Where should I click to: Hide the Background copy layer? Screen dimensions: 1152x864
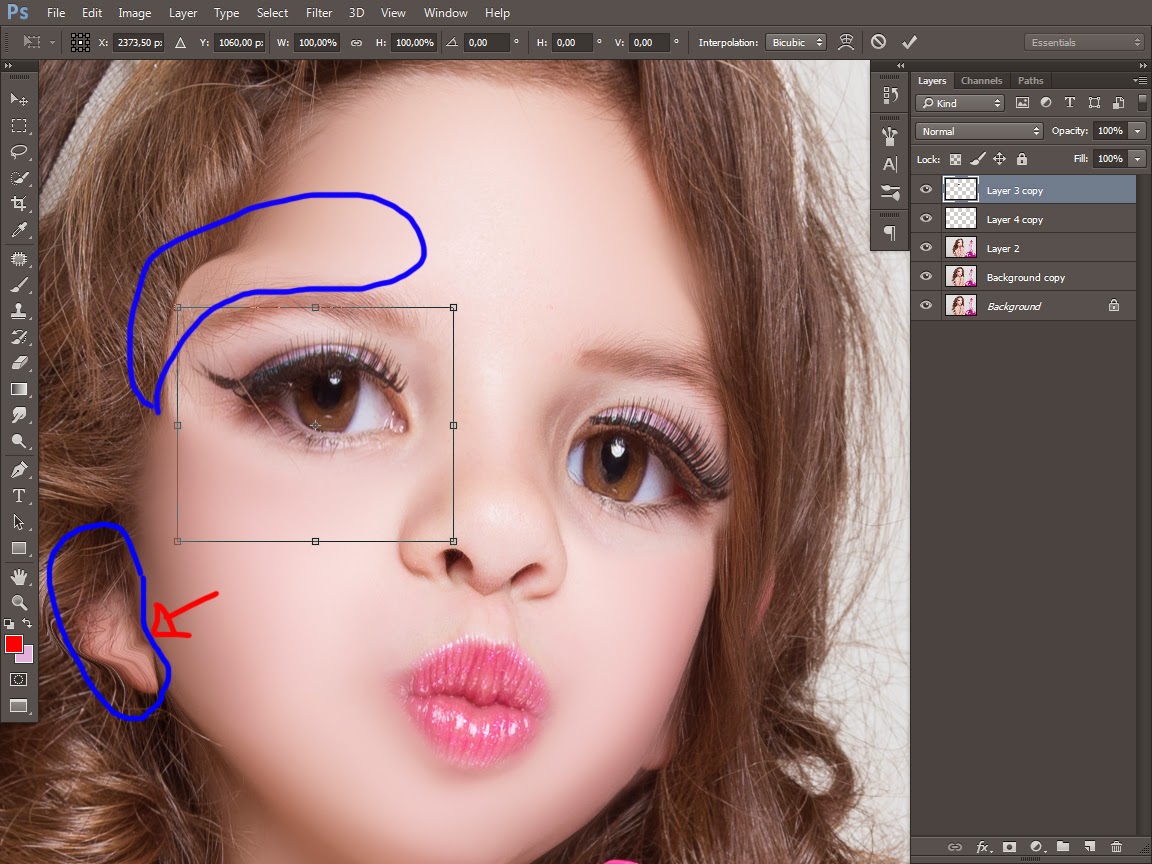tap(926, 276)
